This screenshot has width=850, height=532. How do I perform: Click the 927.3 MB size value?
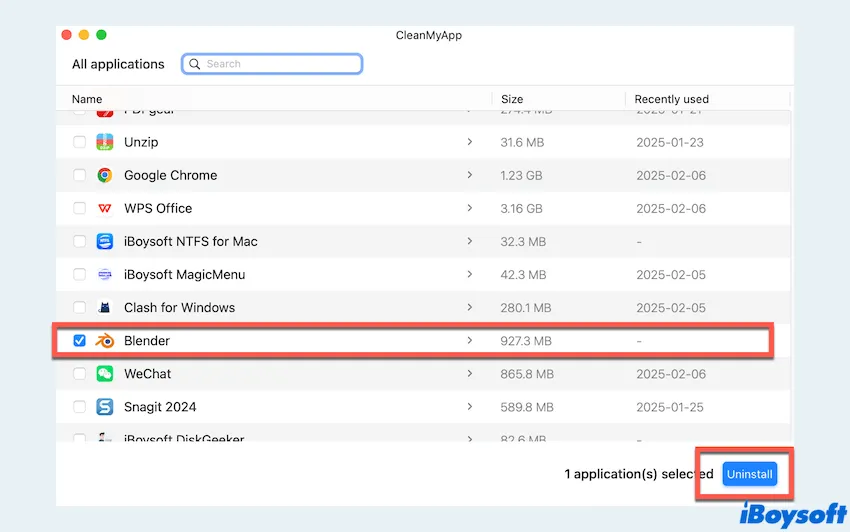click(x=526, y=341)
